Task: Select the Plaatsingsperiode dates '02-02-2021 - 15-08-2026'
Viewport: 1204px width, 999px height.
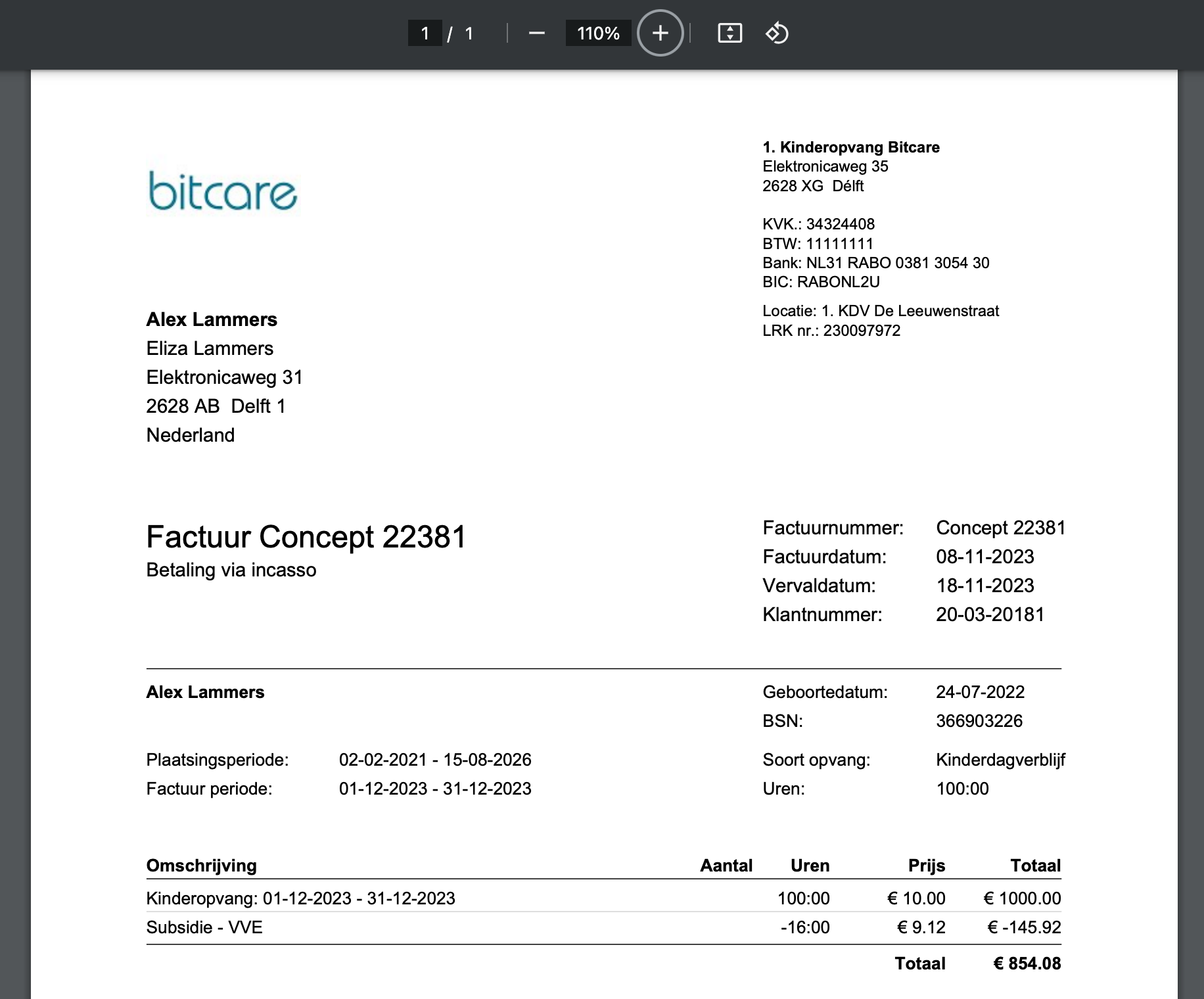Action: coord(435,760)
